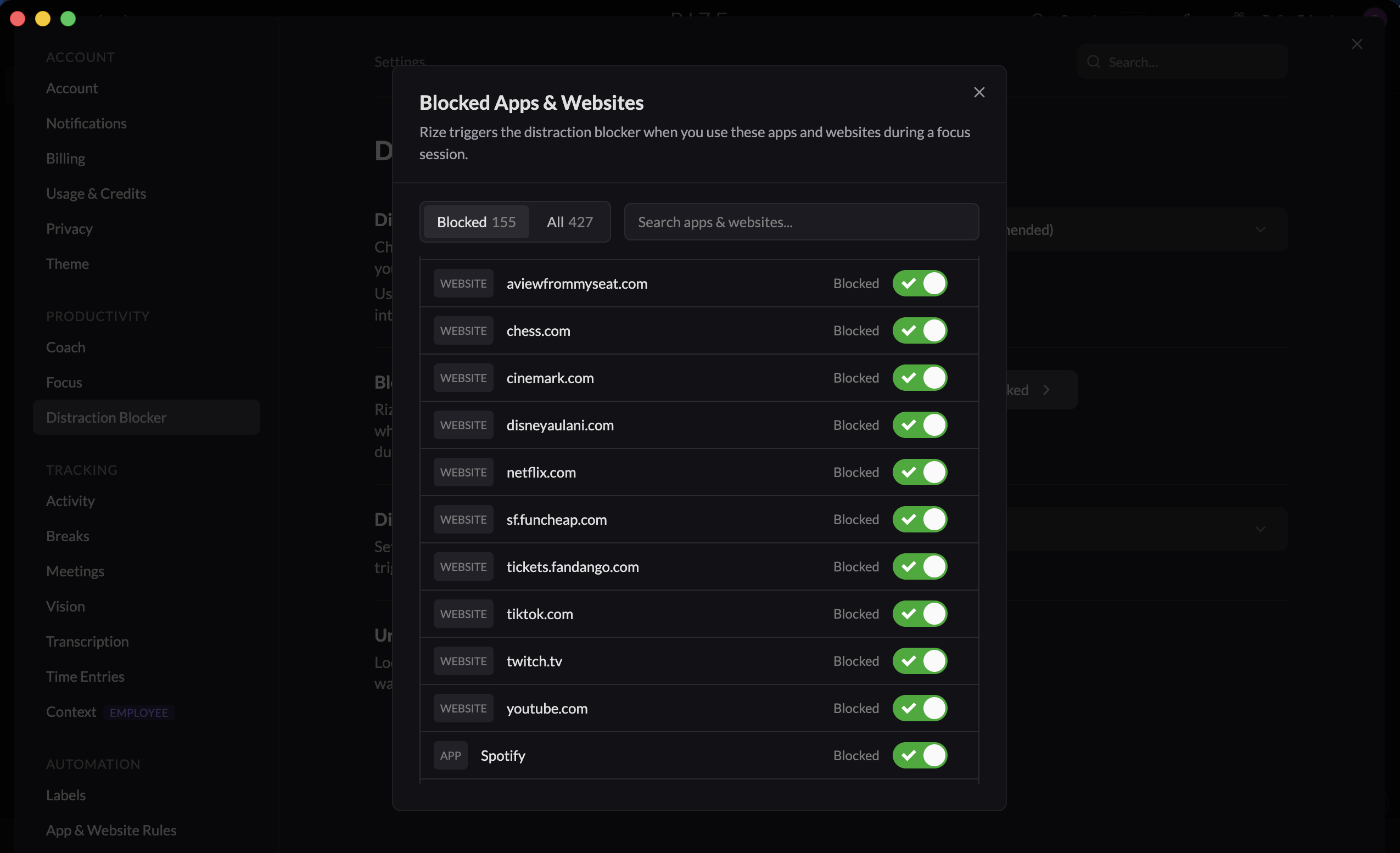Close the Settings panel with the X
This screenshot has width=1400, height=853.
[x=1357, y=44]
